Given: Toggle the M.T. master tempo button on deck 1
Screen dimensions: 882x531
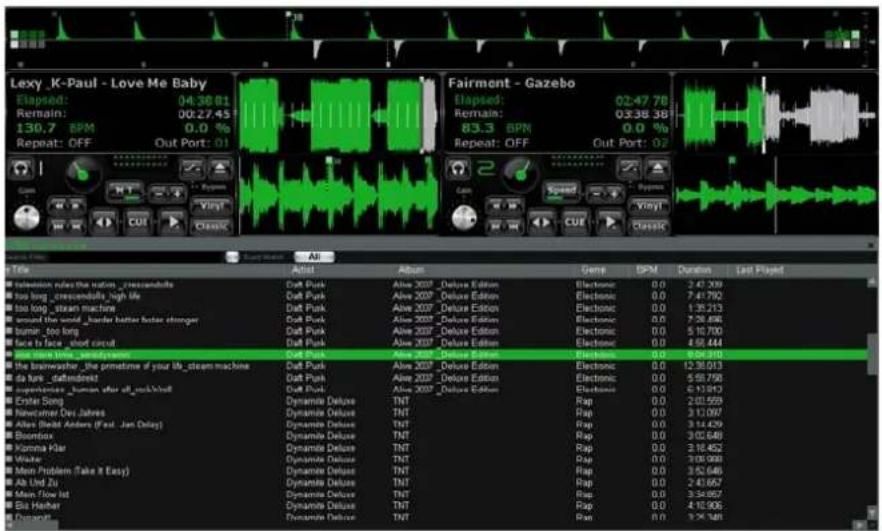Looking at the screenshot, I should 125,192.
